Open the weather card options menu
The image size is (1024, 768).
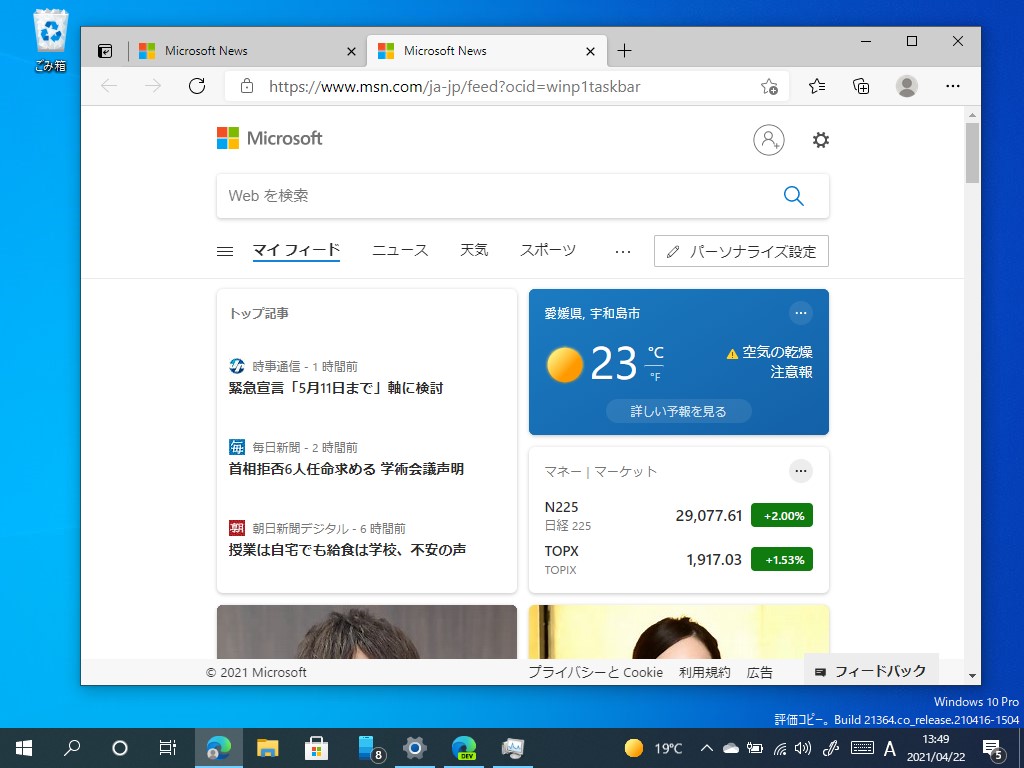[800, 313]
